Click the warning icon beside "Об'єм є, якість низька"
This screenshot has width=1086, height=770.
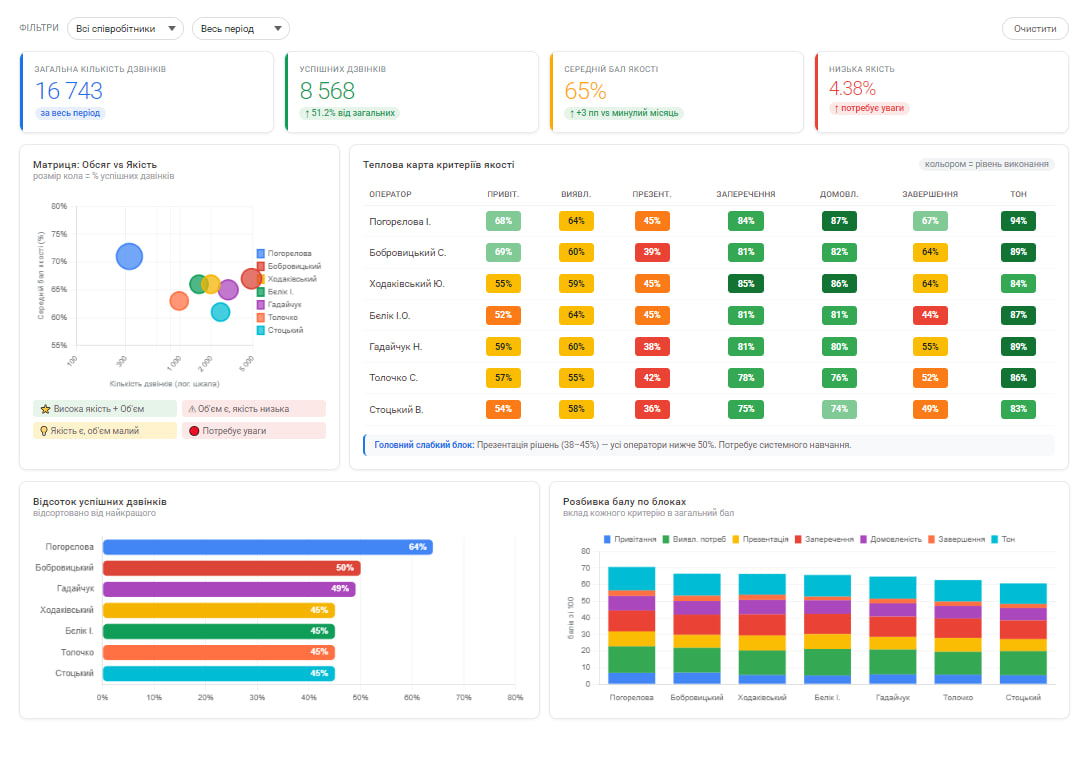(192, 409)
